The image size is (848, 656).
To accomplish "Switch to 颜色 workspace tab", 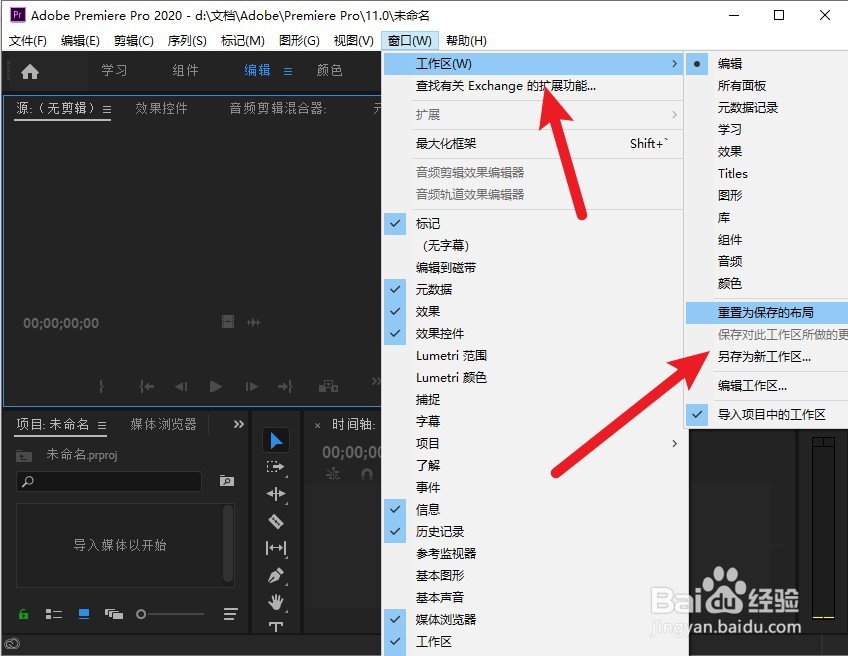I will 329,70.
